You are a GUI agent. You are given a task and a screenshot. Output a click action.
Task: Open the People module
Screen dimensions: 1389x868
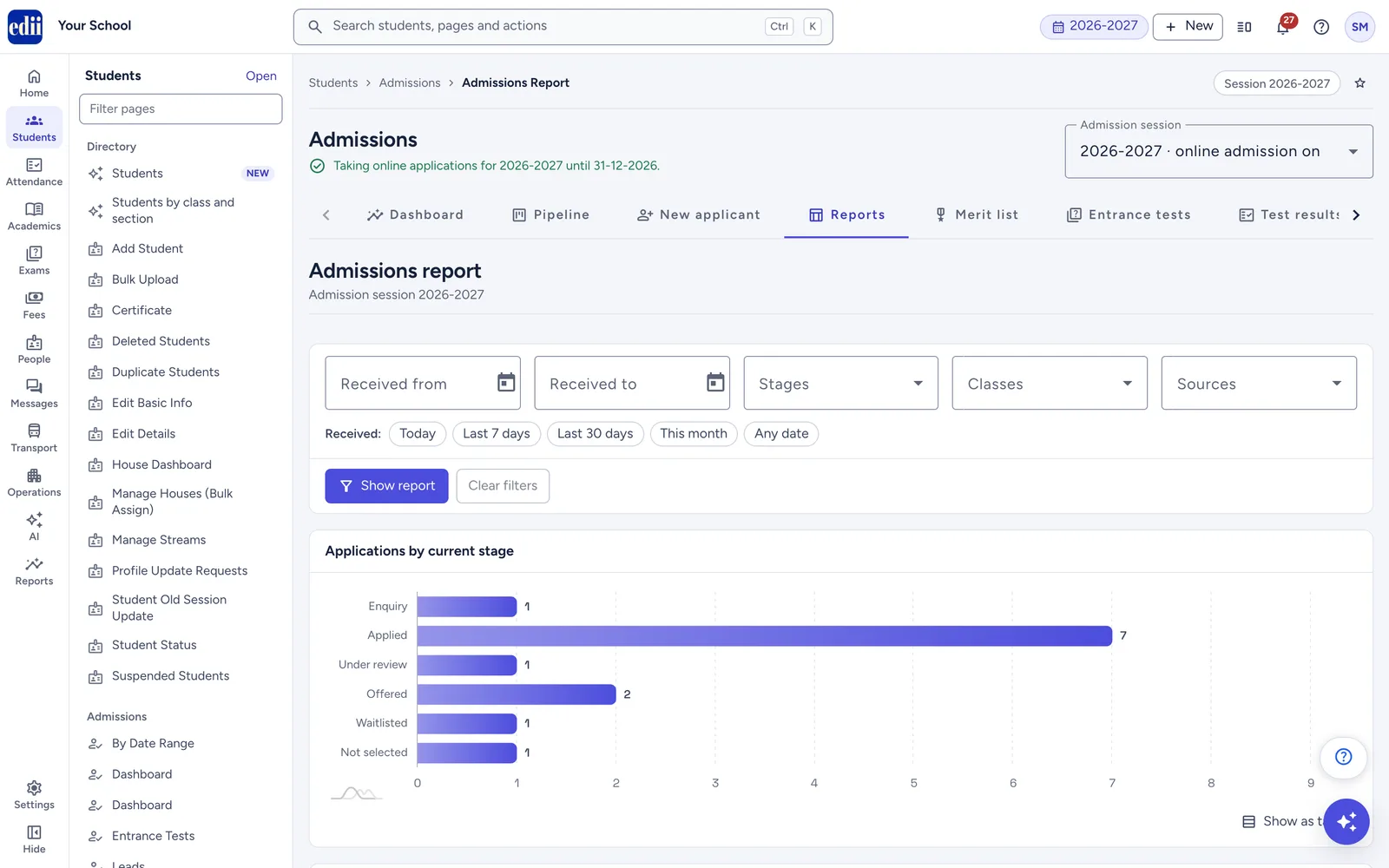34,349
